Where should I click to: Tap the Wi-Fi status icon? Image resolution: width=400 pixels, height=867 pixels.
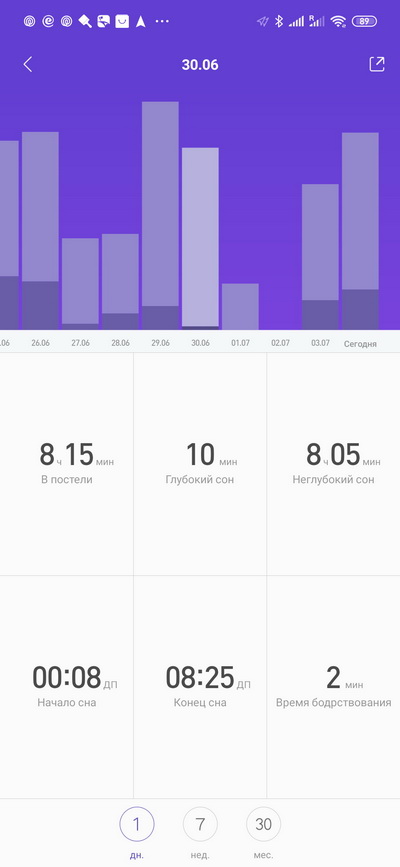337,22
